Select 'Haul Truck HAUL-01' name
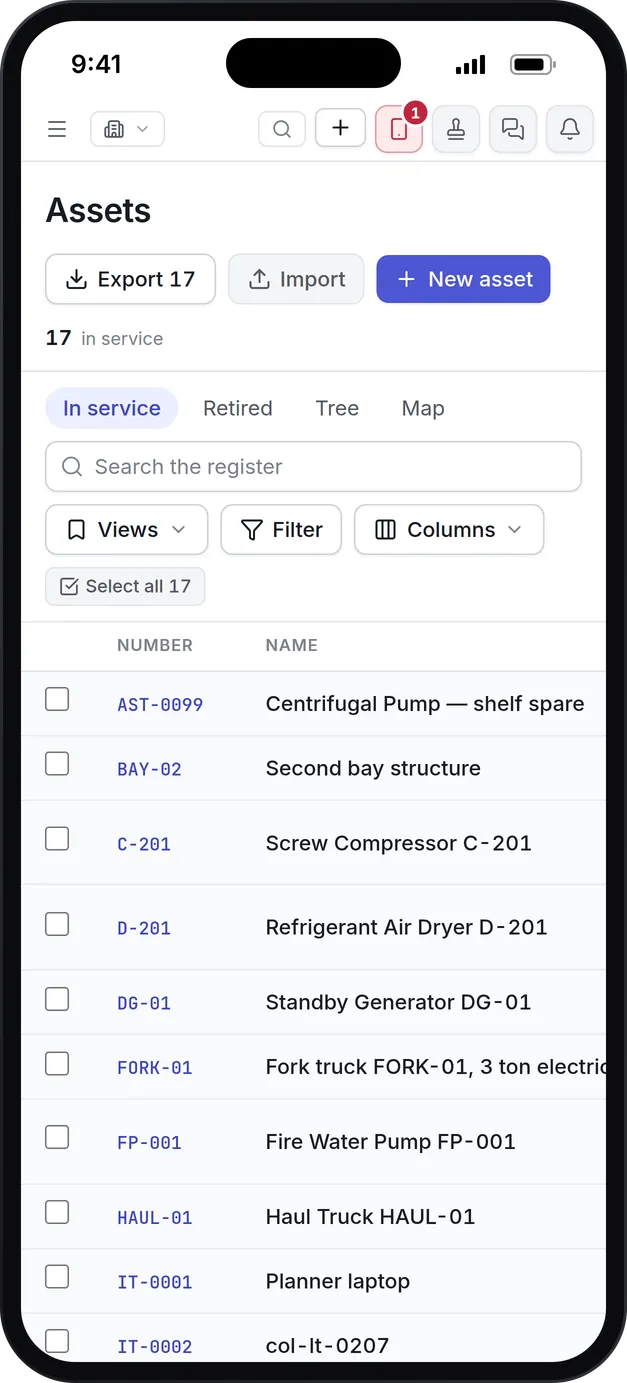Screen dimensions: 627x1383 (370, 1217)
